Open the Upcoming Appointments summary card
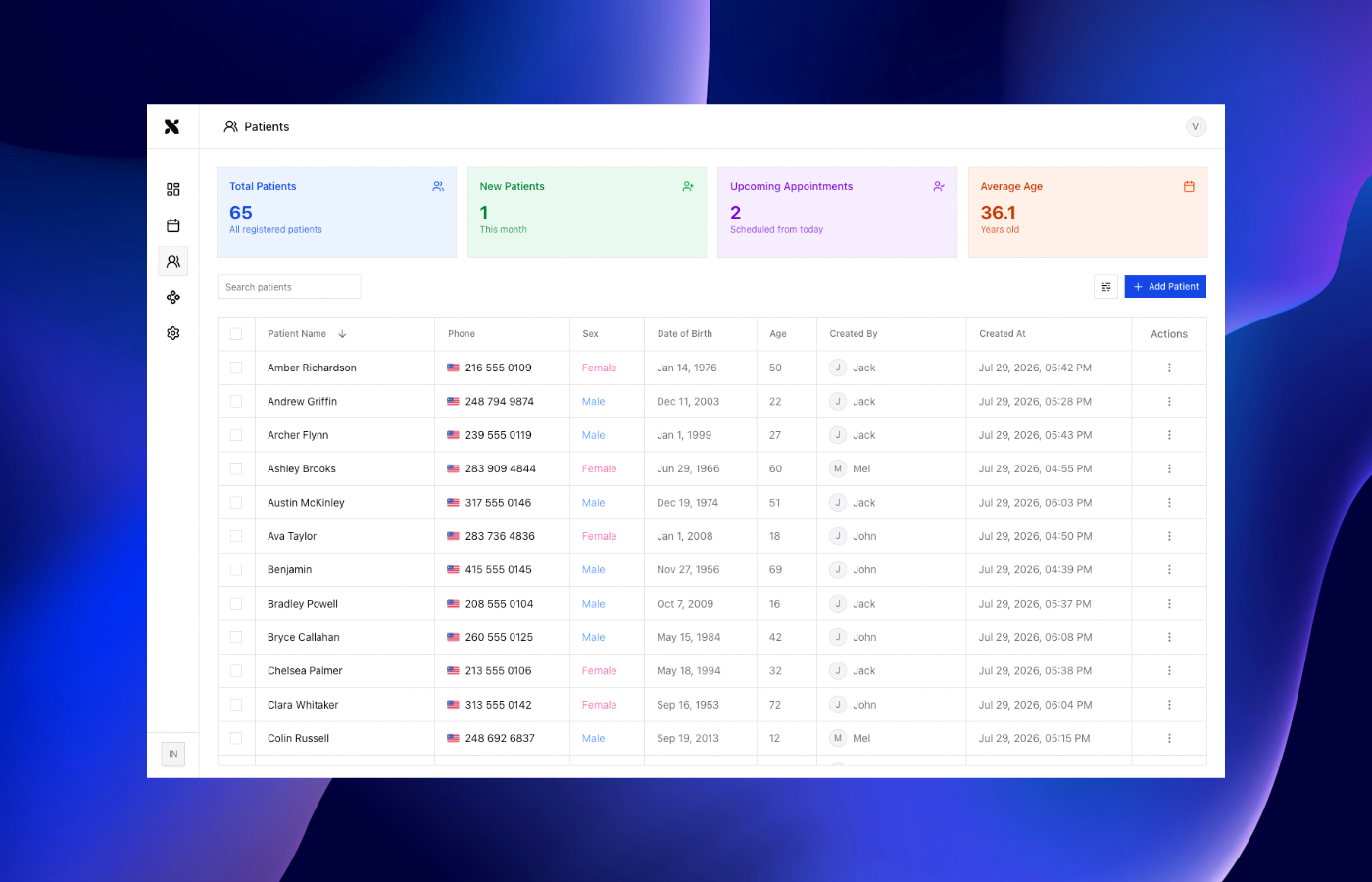 [x=837, y=212]
